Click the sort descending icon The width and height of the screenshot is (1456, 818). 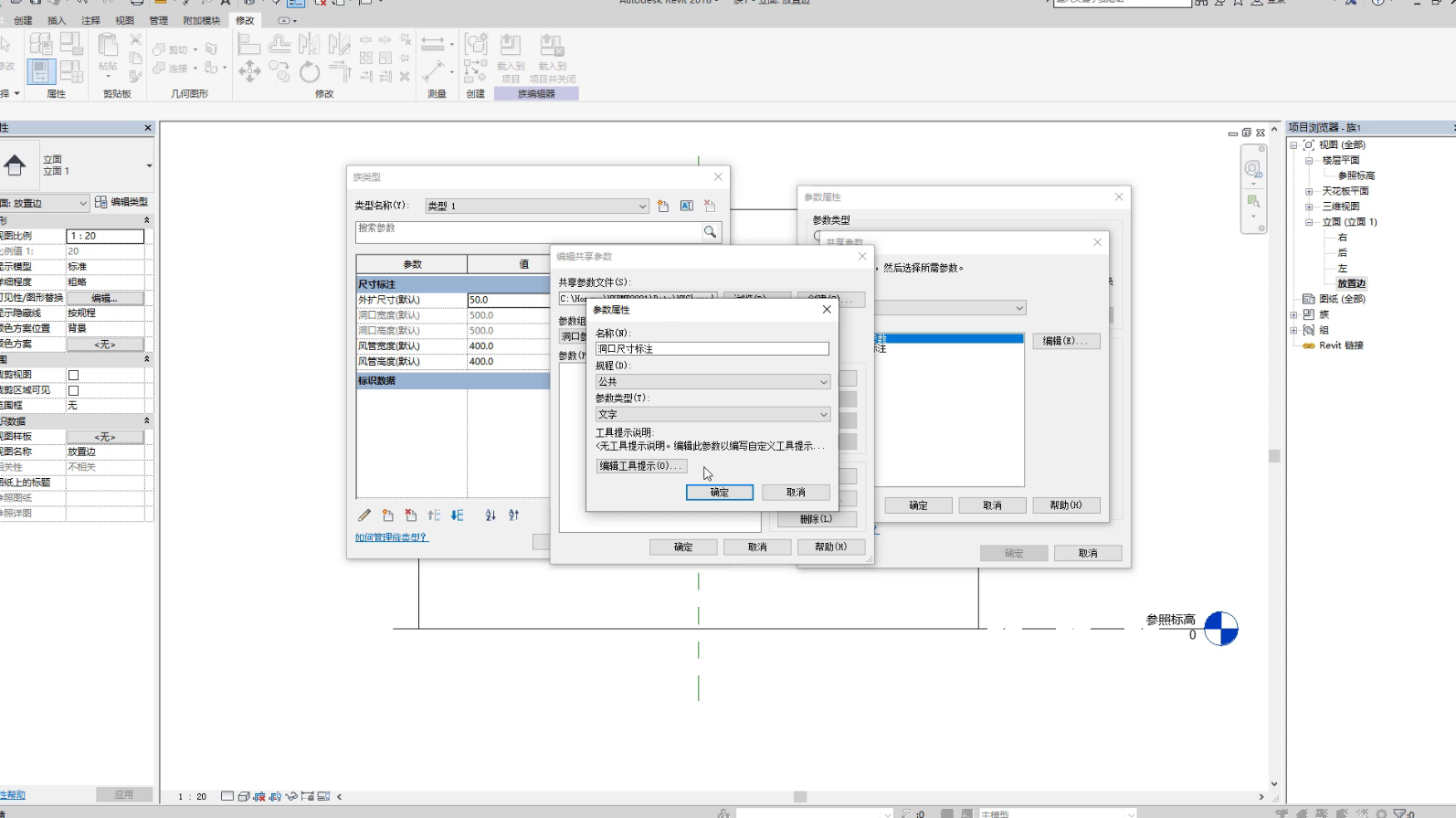click(513, 515)
